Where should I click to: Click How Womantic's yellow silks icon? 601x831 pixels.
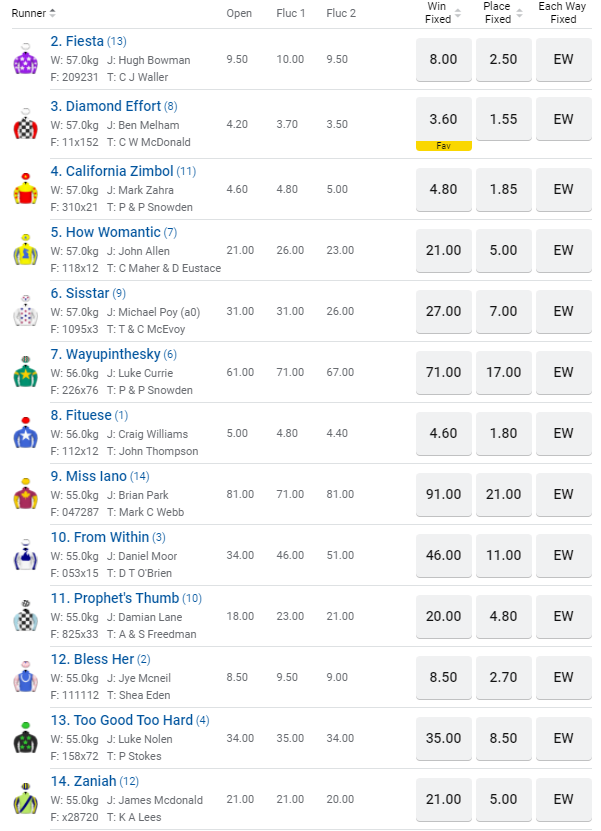(x=24, y=250)
